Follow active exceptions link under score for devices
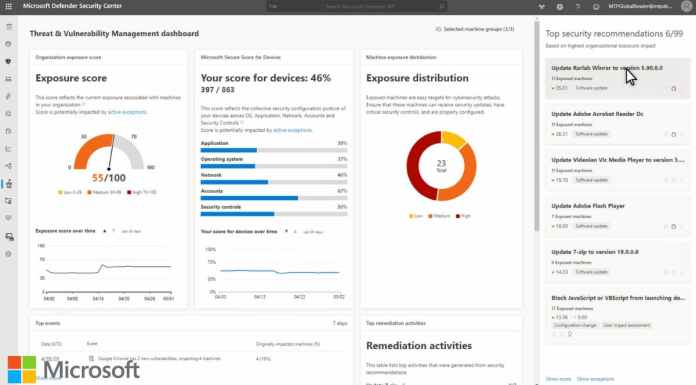696x385 pixels. 293,131
